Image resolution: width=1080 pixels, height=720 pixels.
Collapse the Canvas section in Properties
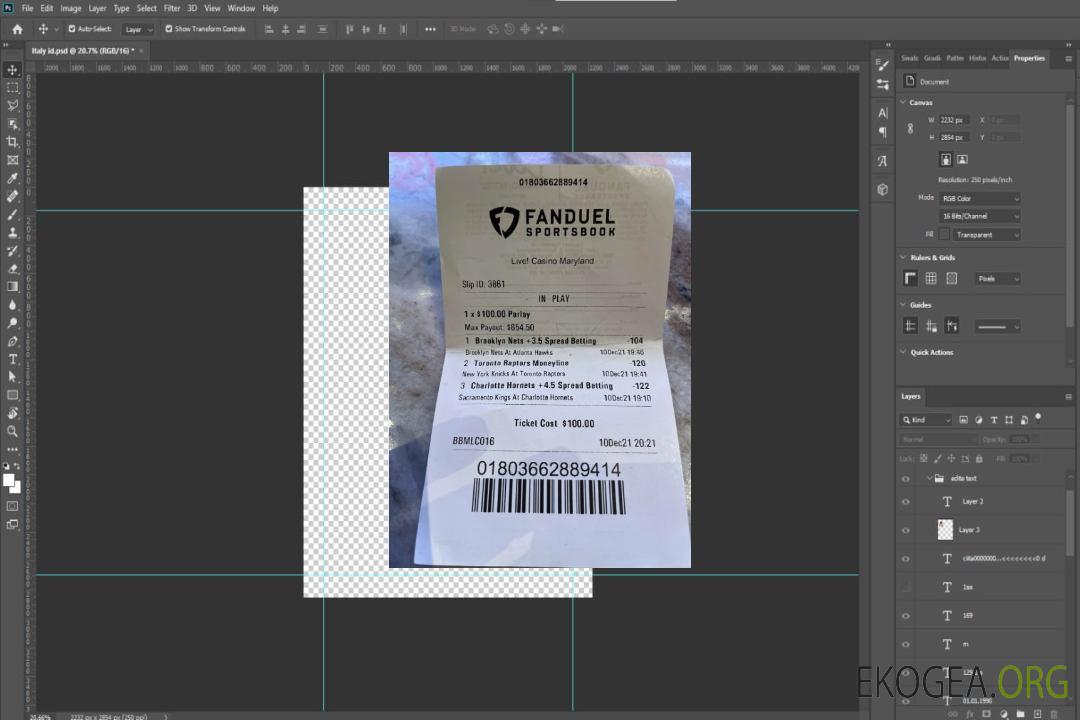904,103
